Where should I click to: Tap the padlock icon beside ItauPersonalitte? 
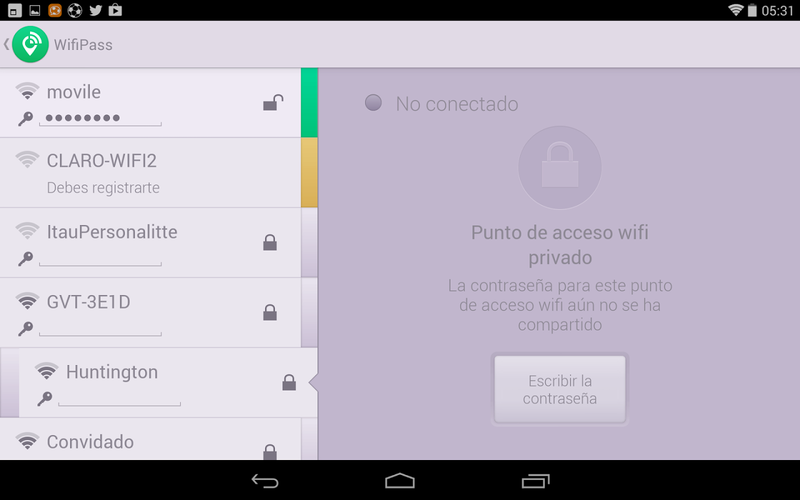(270, 242)
